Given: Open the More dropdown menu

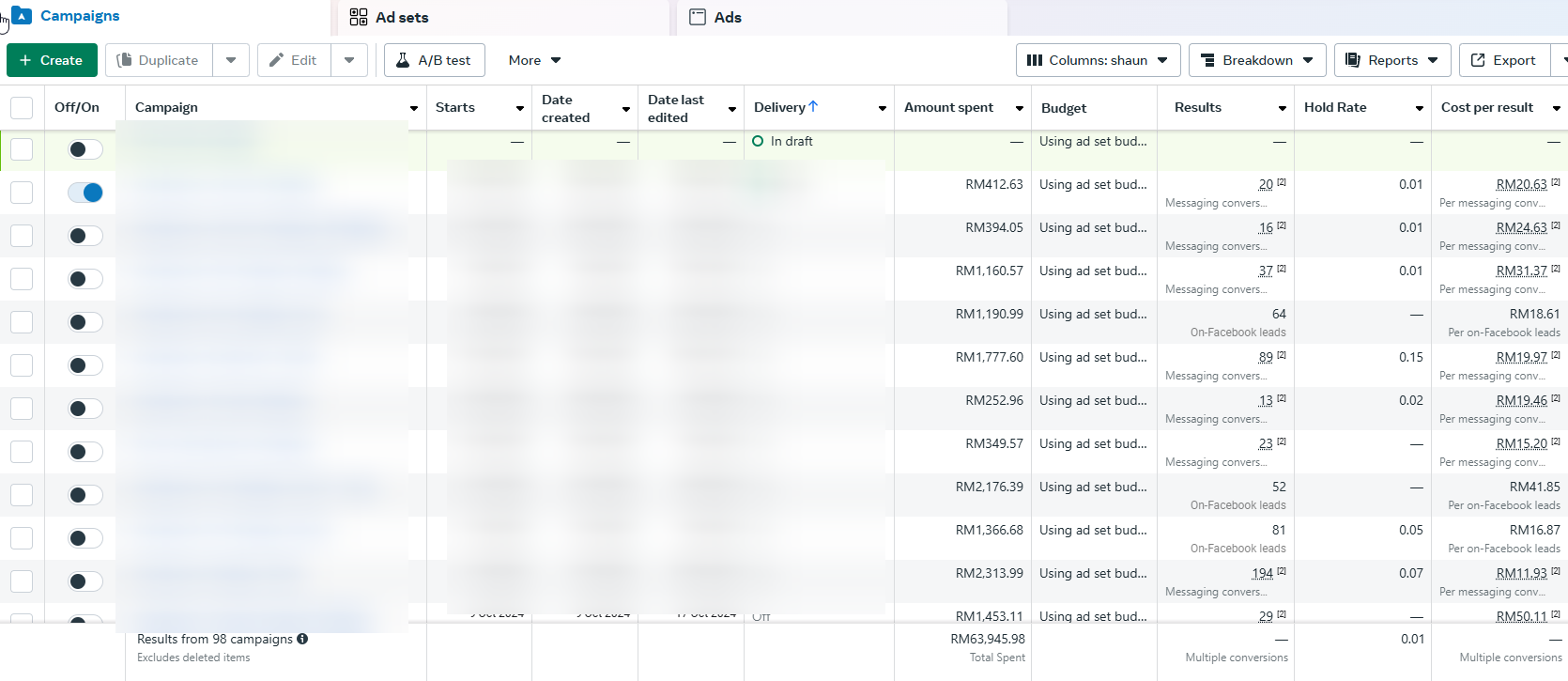Looking at the screenshot, I should coord(534,60).
